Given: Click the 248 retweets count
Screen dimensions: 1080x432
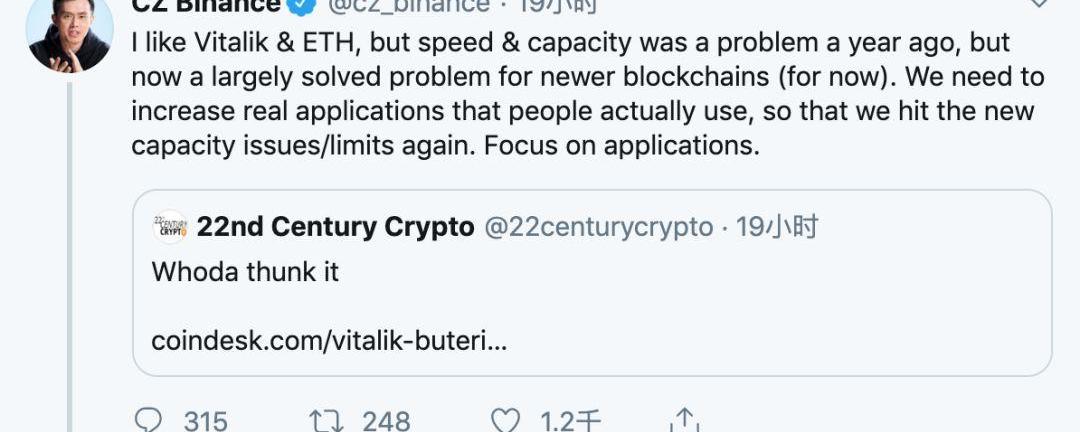Looking at the screenshot, I should click(x=386, y=421).
